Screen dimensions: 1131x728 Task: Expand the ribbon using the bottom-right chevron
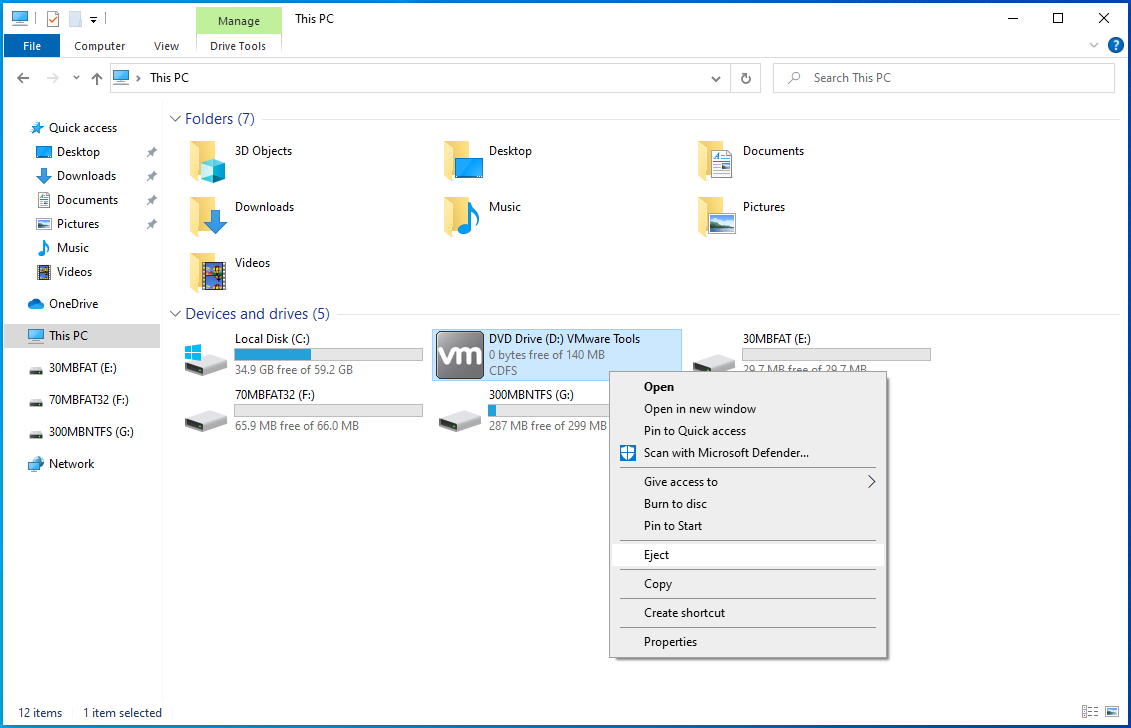(1094, 45)
